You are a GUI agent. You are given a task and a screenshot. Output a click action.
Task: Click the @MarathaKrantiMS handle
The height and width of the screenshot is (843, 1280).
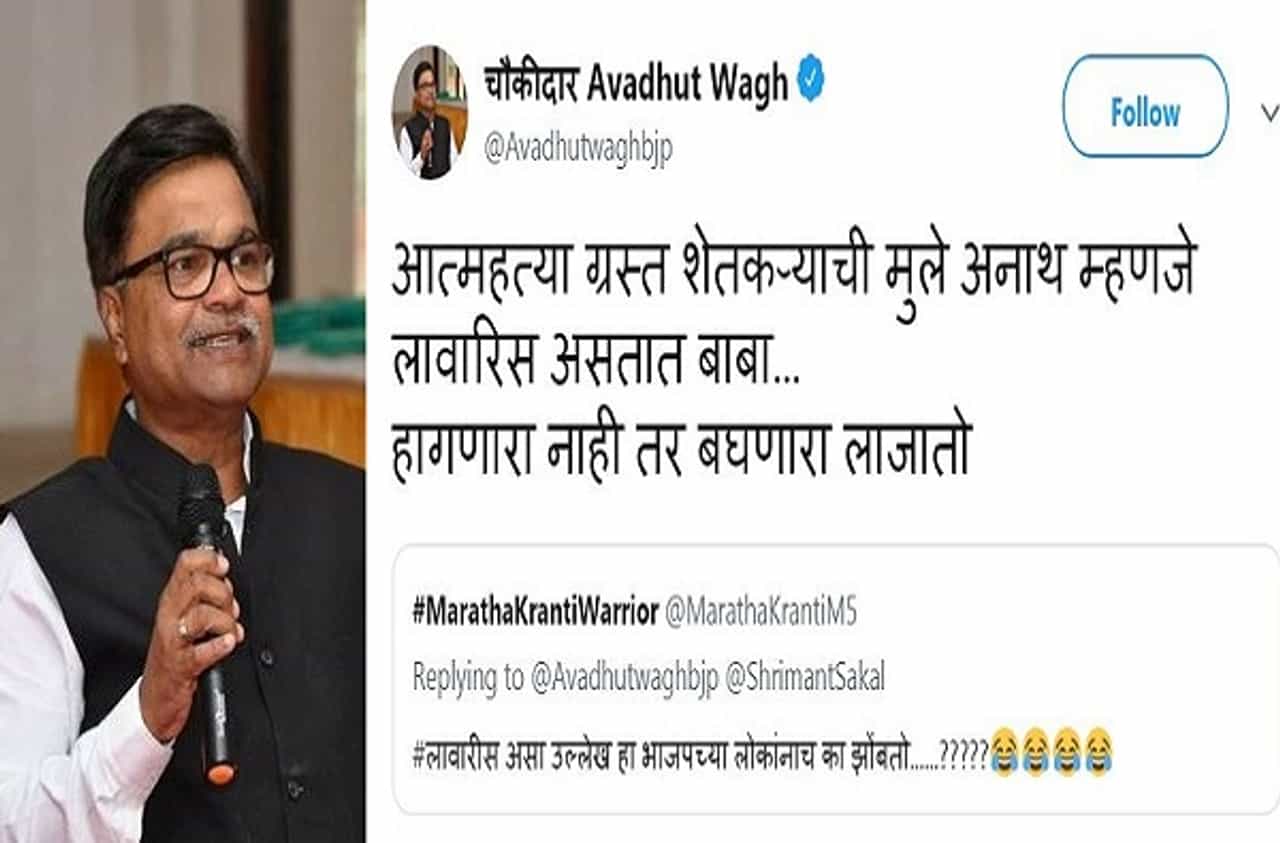click(x=760, y=613)
